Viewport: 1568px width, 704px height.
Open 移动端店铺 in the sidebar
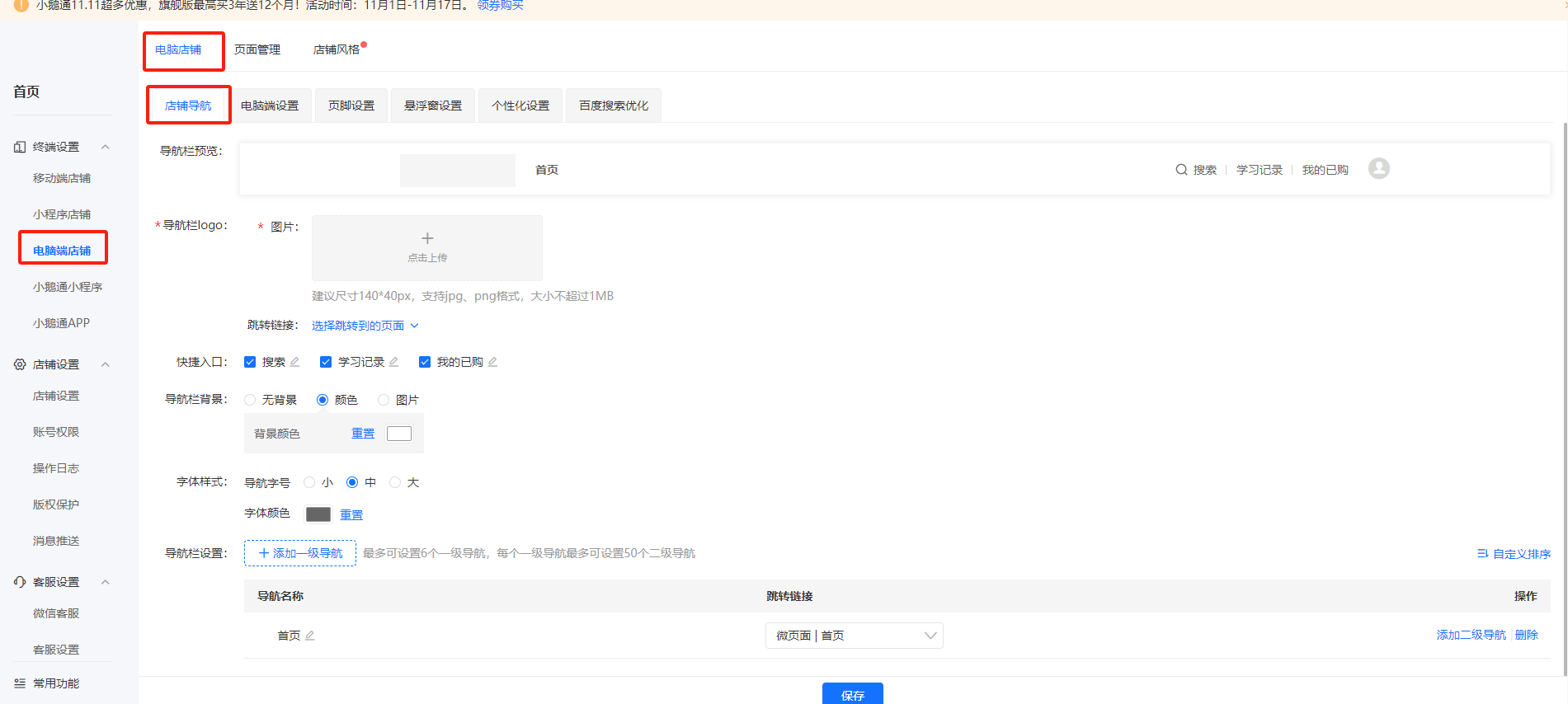tap(62, 178)
